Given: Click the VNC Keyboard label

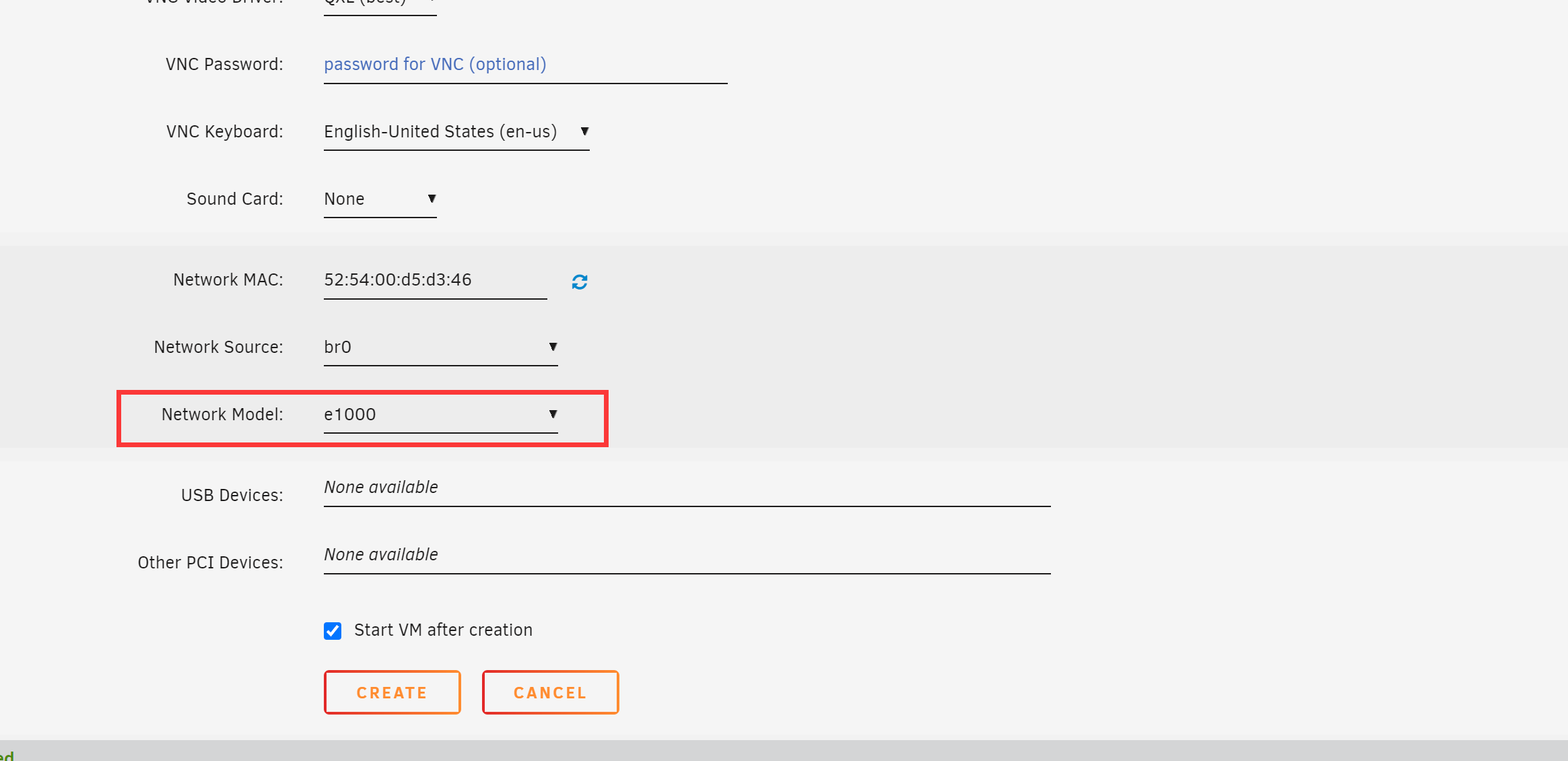Looking at the screenshot, I should pyautogui.click(x=224, y=132).
